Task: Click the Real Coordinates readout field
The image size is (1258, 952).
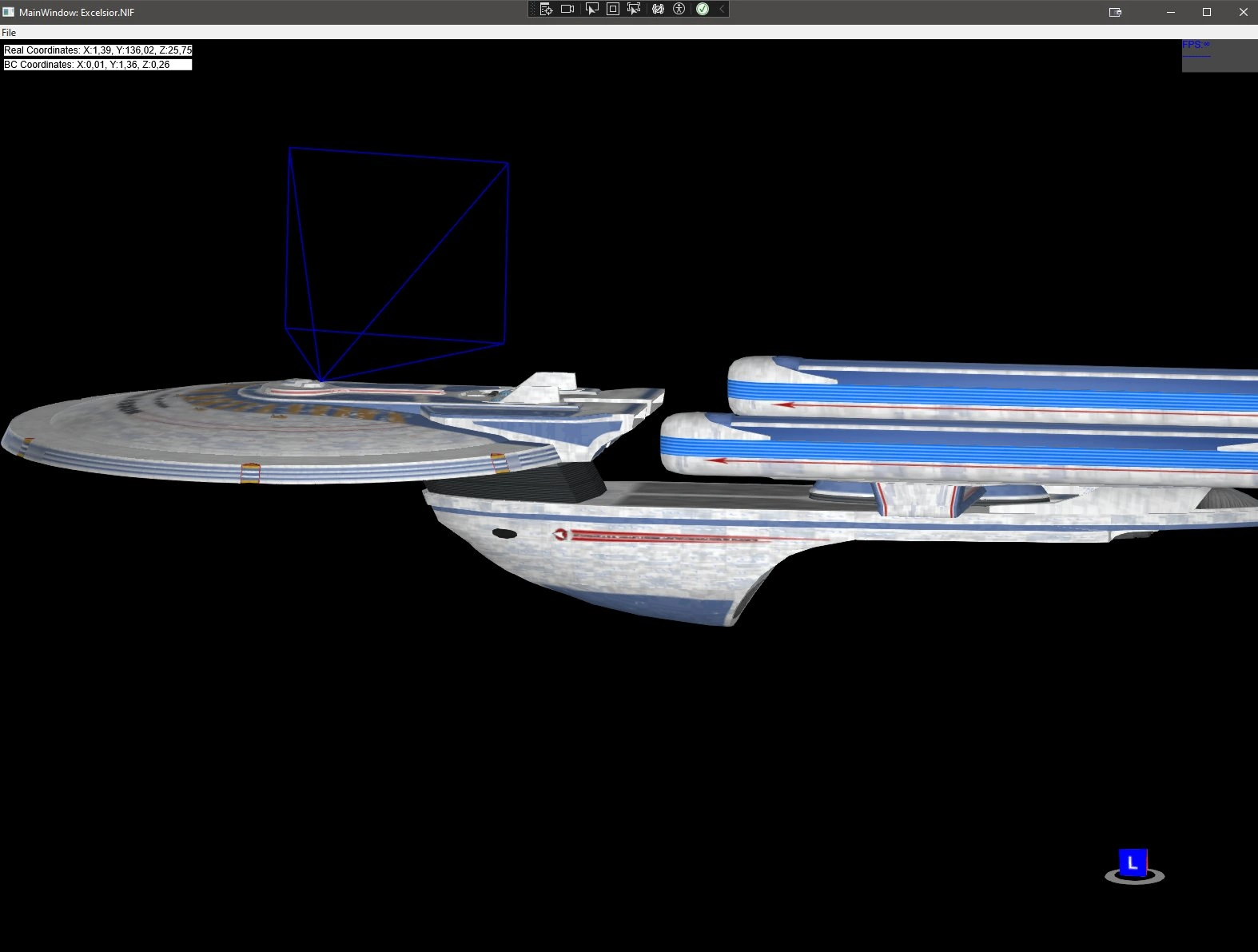Action: 98,50
